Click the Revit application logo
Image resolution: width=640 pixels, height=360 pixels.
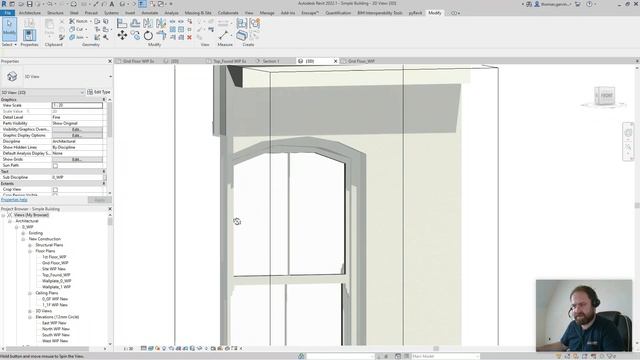click(4, 4)
